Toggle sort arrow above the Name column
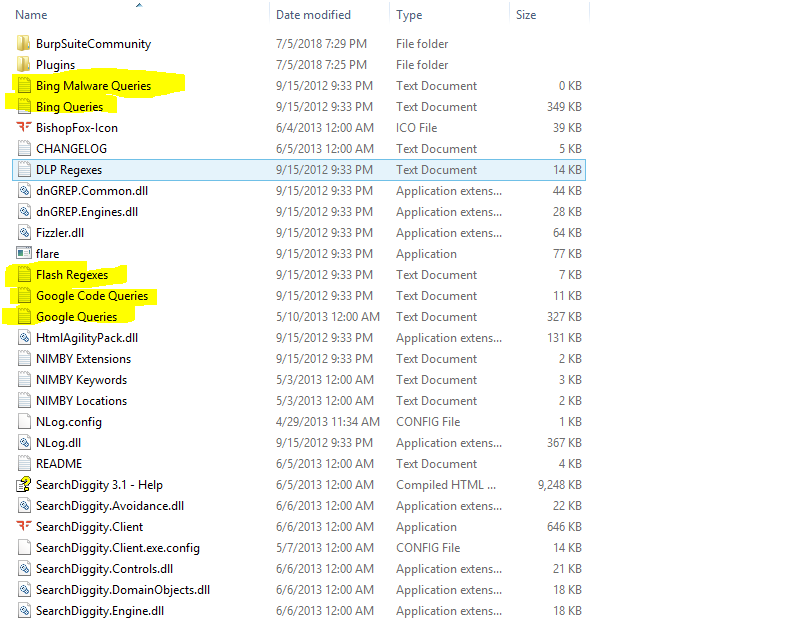Viewport: 809px width, 620px height. click(x=138, y=5)
